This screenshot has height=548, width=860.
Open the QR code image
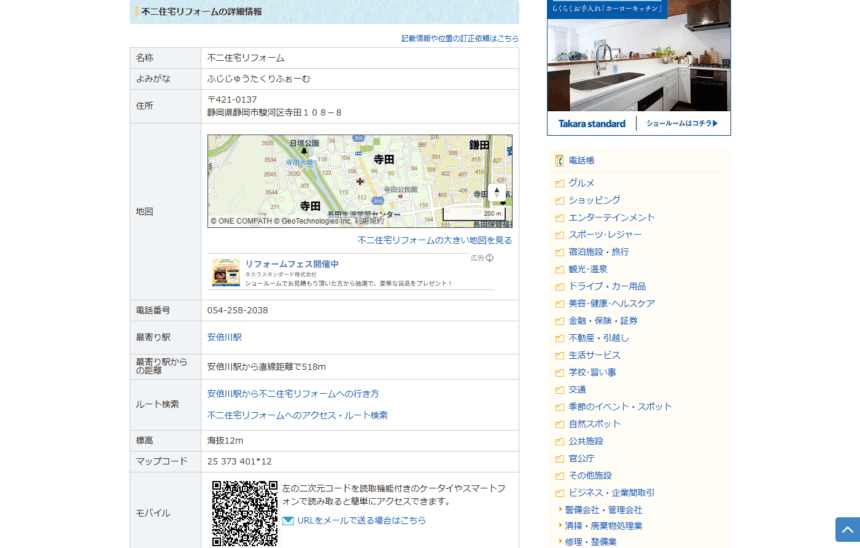pyautogui.click(x=244, y=513)
